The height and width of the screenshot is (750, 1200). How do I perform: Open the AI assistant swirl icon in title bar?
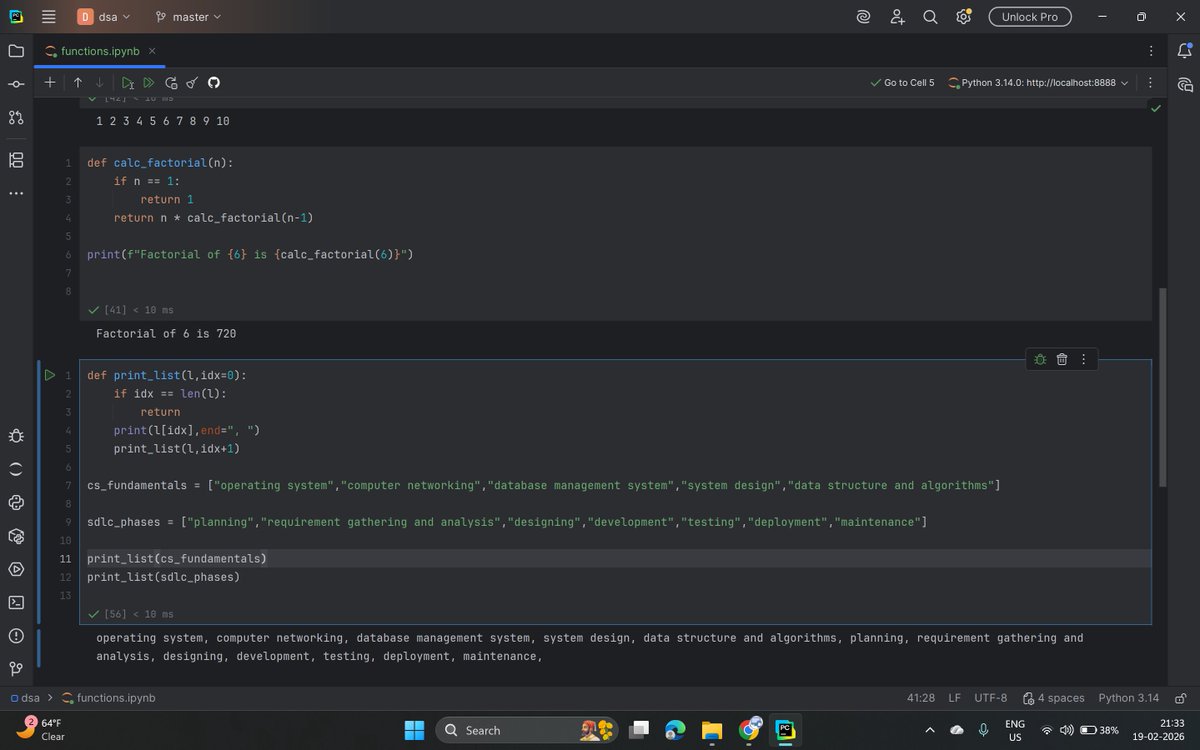pyautogui.click(x=864, y=17)
